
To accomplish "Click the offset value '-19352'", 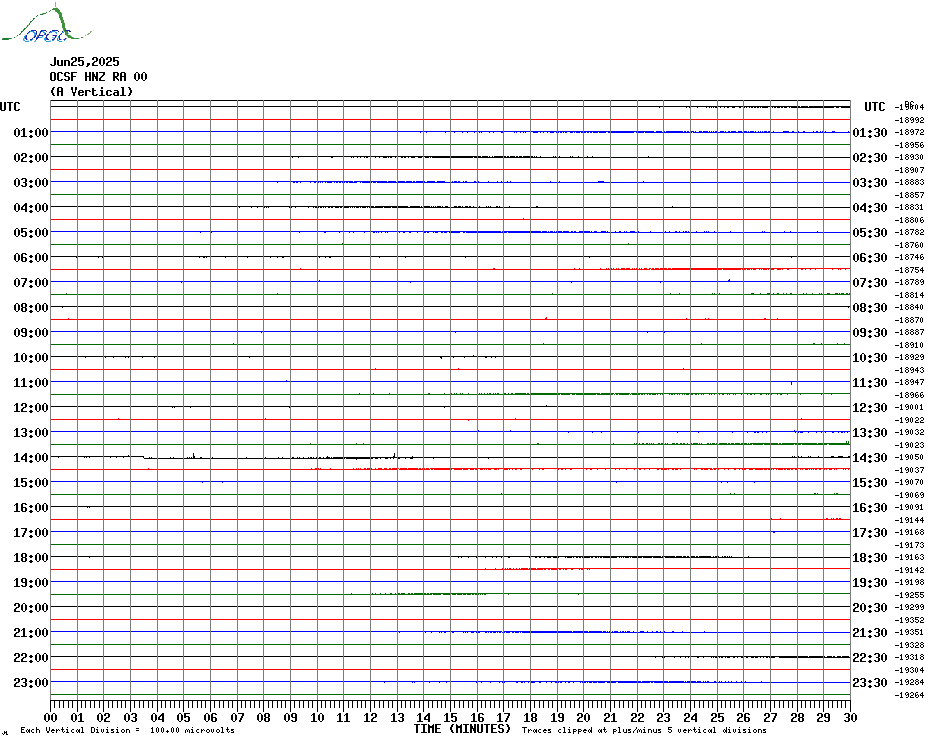I will (909, 620).
